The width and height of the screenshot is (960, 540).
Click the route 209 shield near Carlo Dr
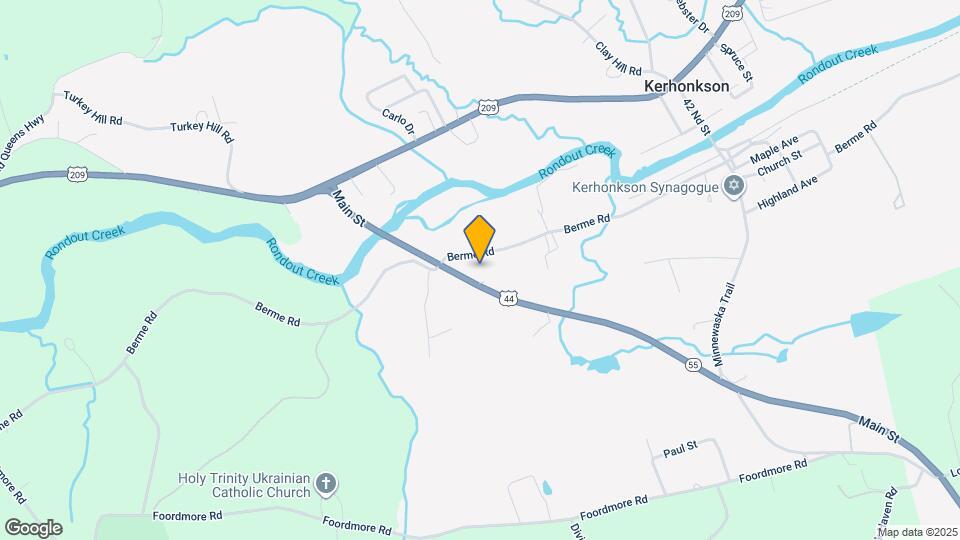pos(487,108)
